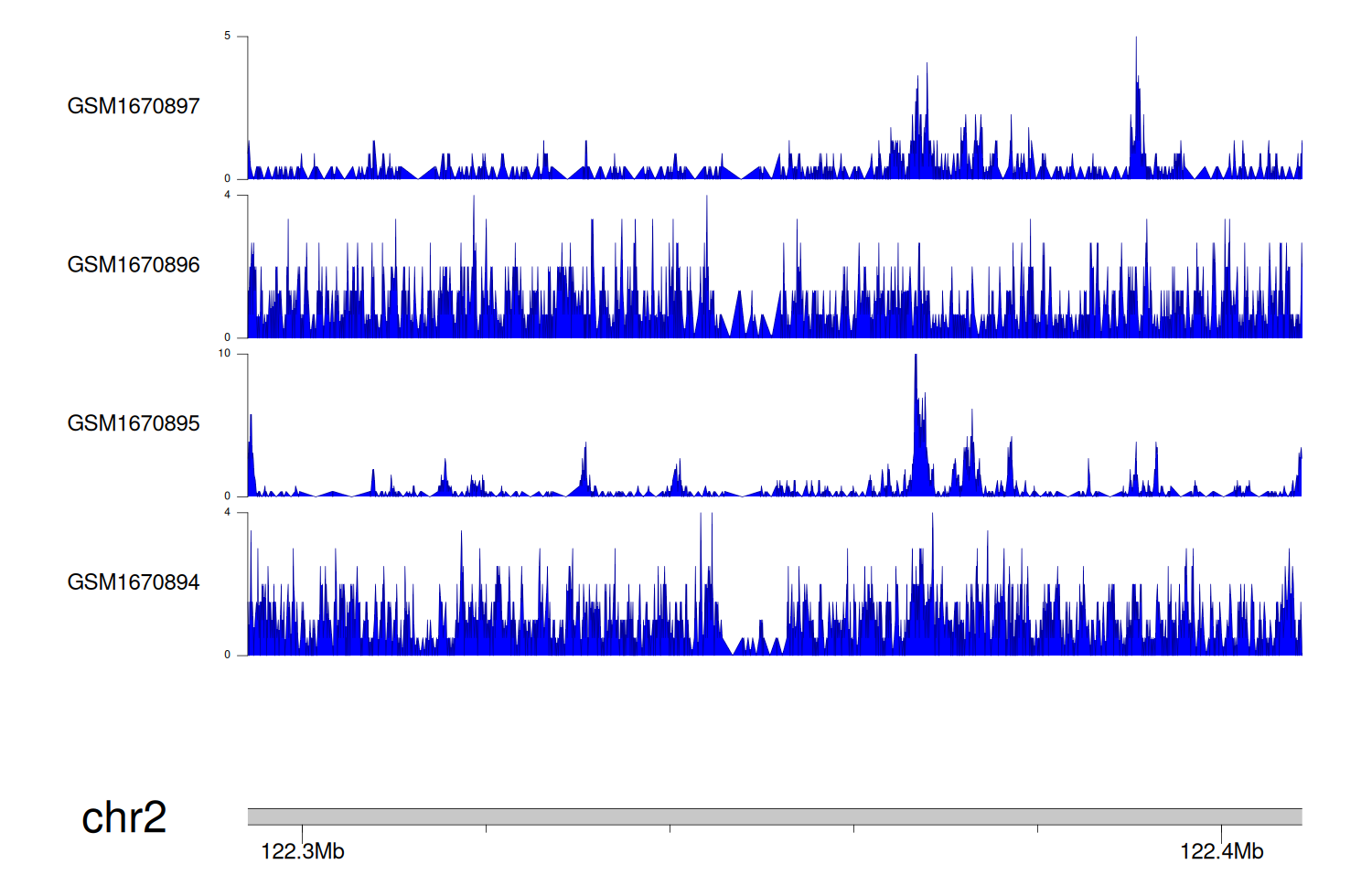Click the chr2 chromosome label
Image resolution: width=1372 pixels, height=896 pixels.
(x=123, y=817)
